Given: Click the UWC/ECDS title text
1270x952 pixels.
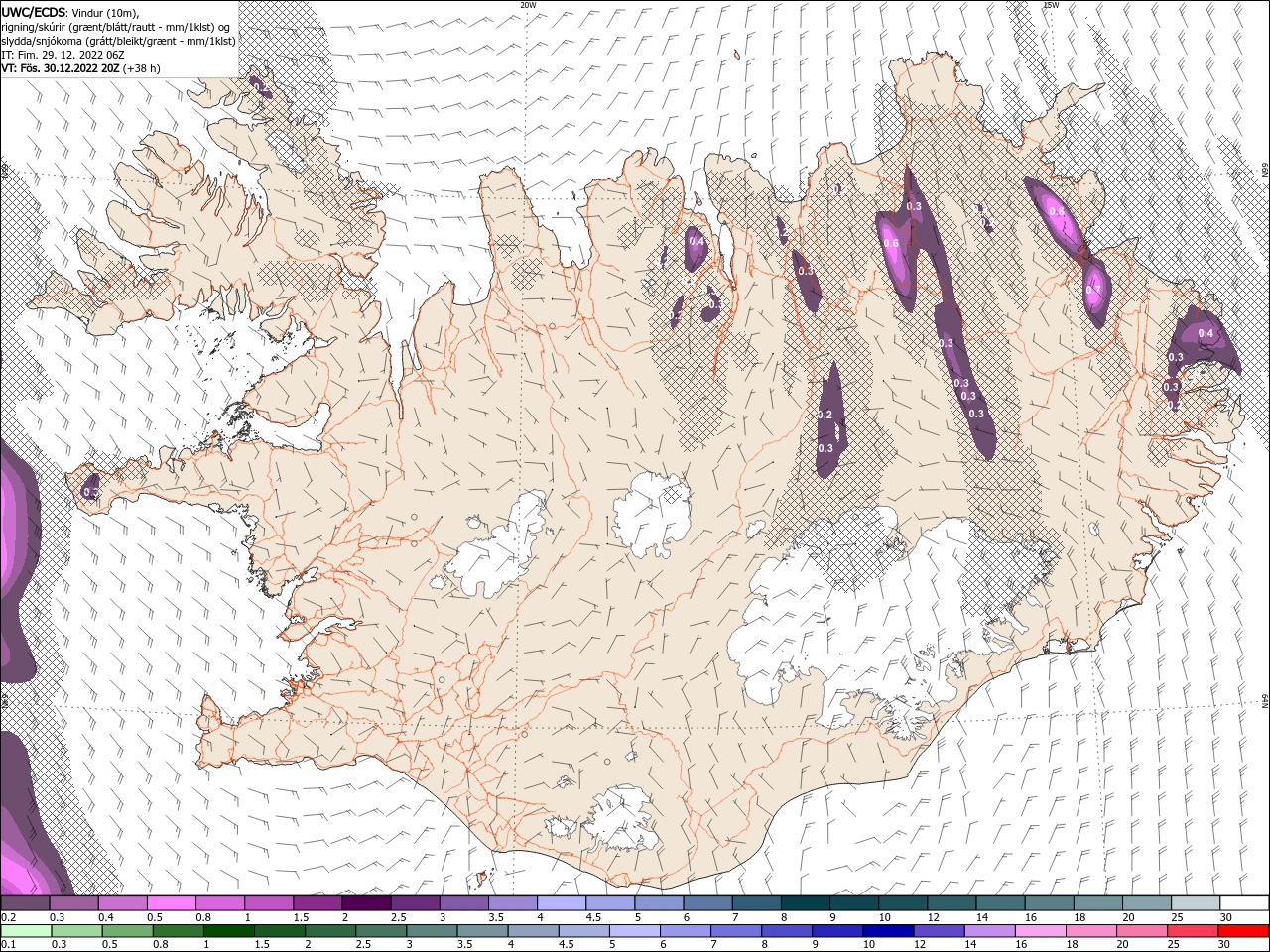Looking at the screenshot, I should [33, 11].
